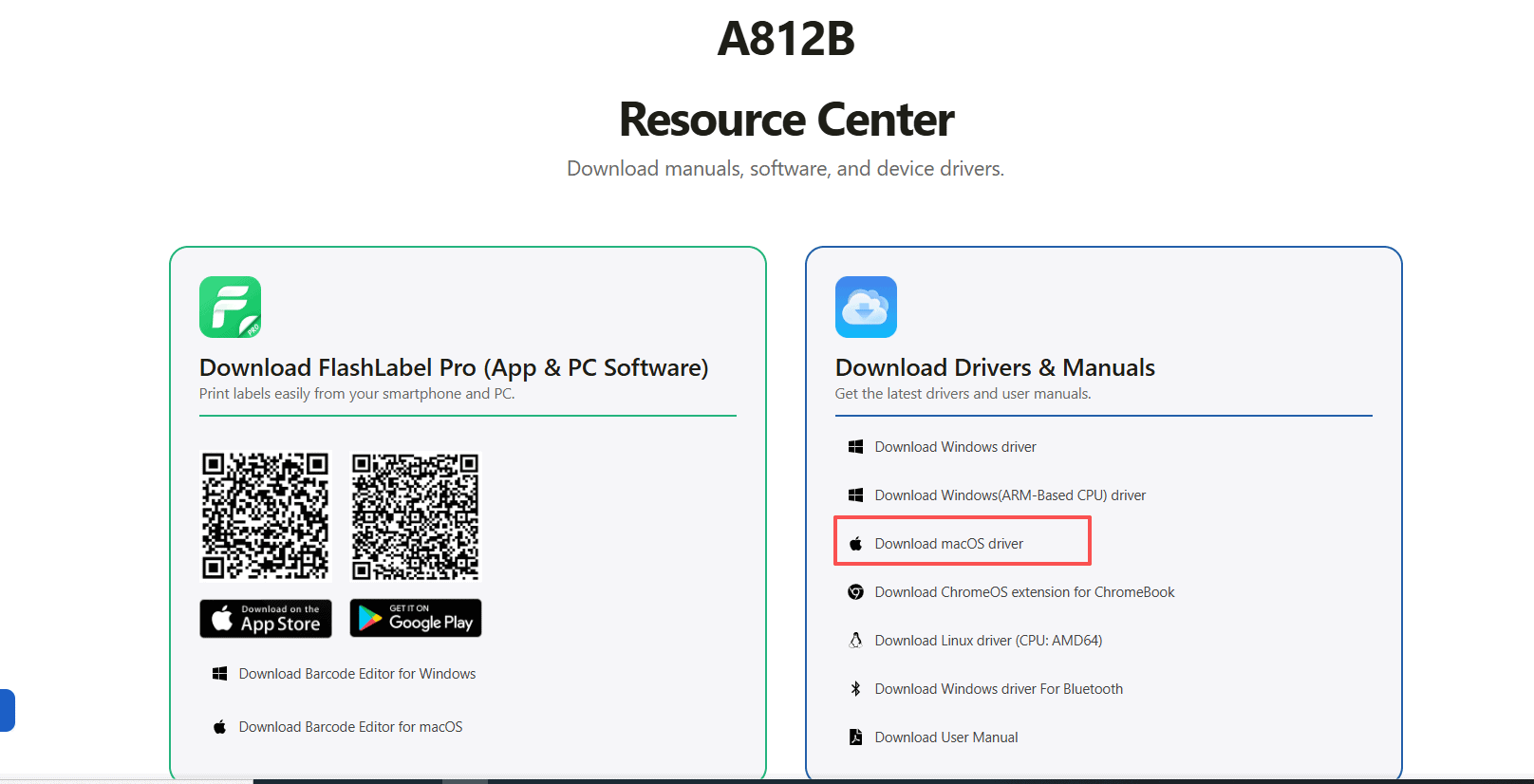Screen dimensions: 1534x784
Task: Click the Bluetooth icon beside Windows driver
Action: (855, 689)
